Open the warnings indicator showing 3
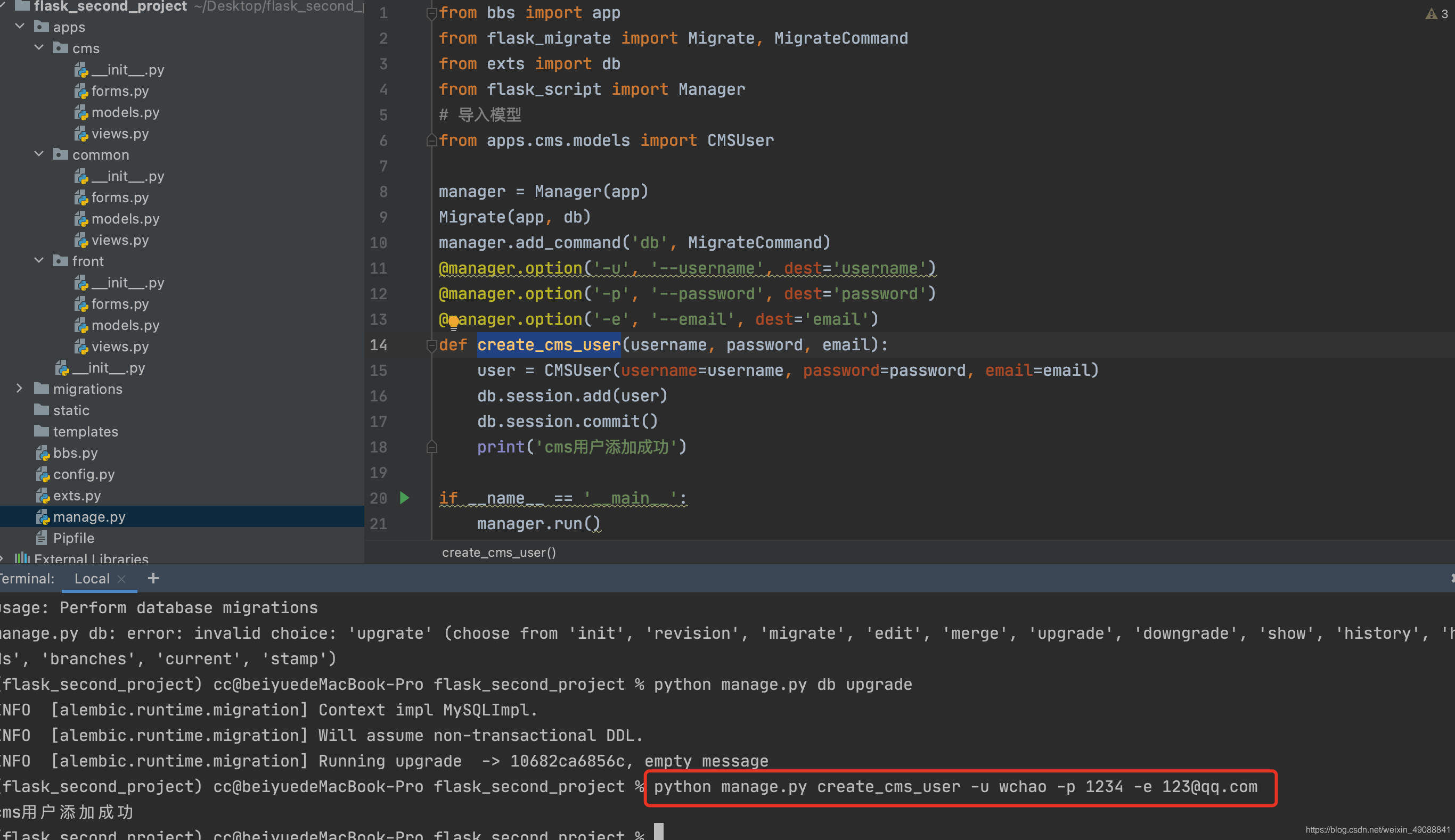Viewport: 1455px width, 840px height. [1436, 13]
